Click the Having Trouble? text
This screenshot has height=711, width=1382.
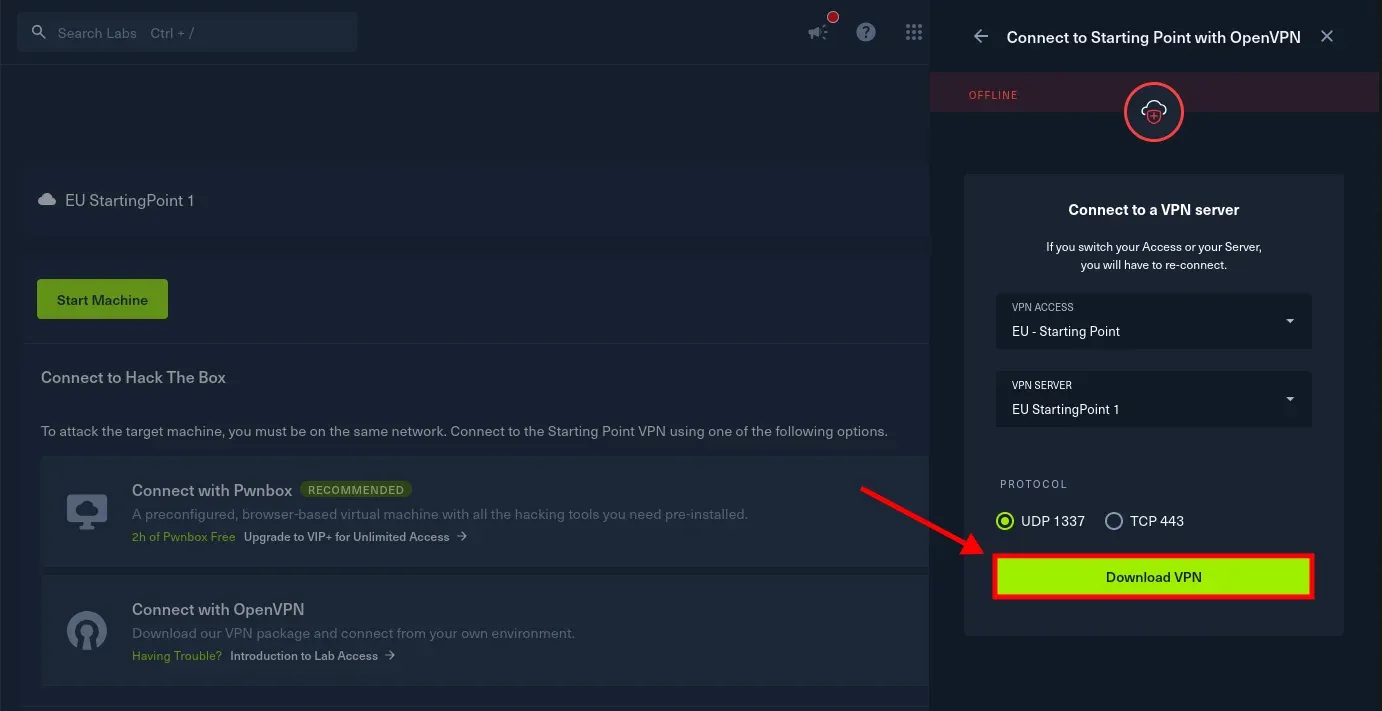click(177, 656)
